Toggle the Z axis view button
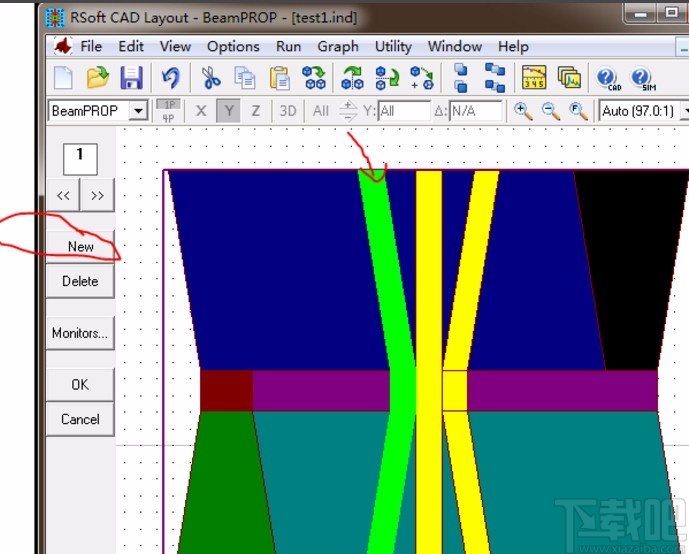This screenshot has width=689, height=554. (255, 111)
